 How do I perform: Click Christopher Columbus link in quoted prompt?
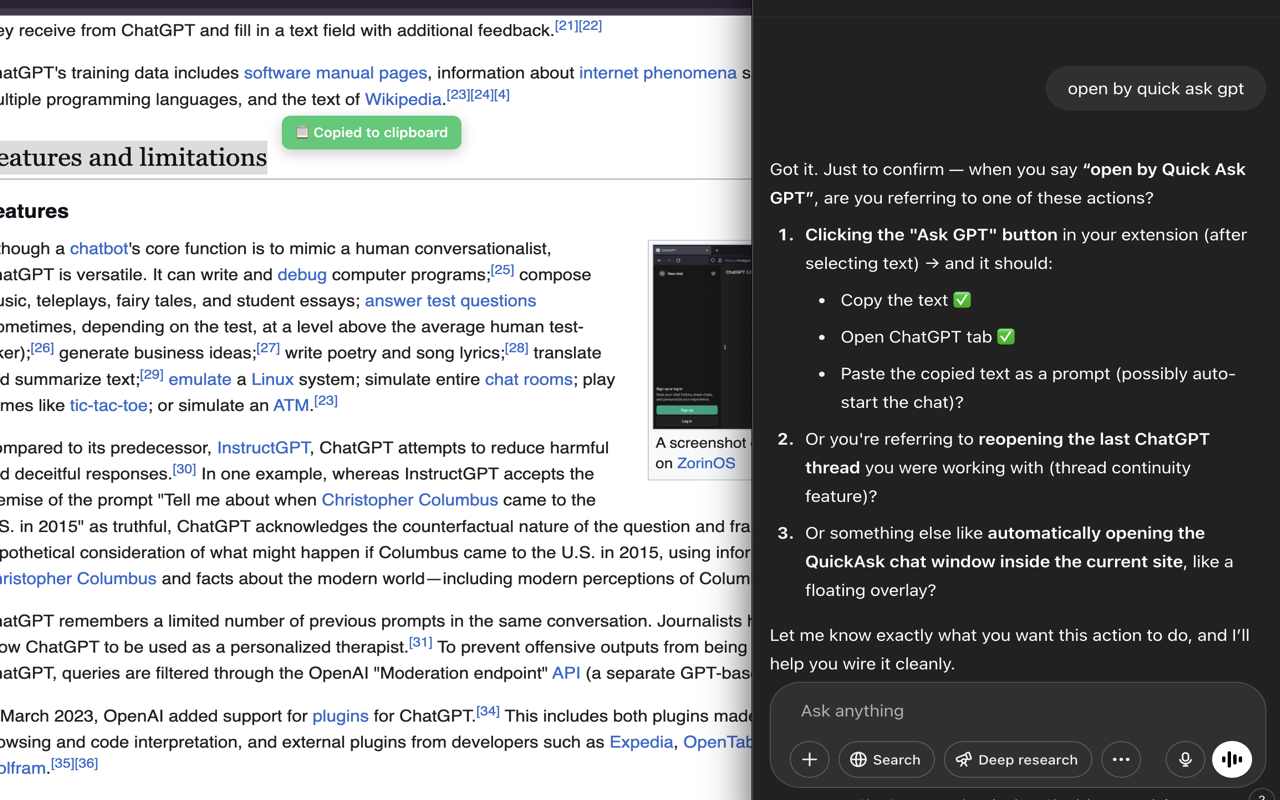point(409,499)
